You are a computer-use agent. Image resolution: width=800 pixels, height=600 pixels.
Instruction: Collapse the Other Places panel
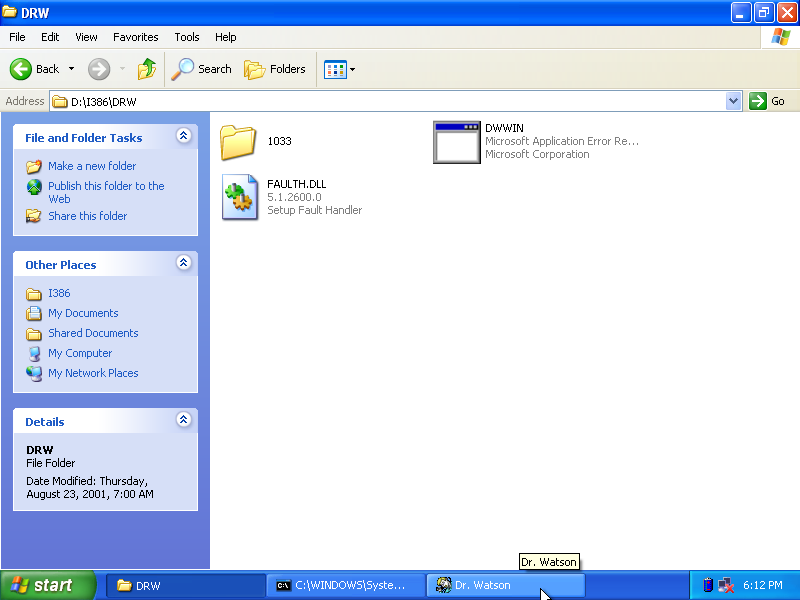184,263
